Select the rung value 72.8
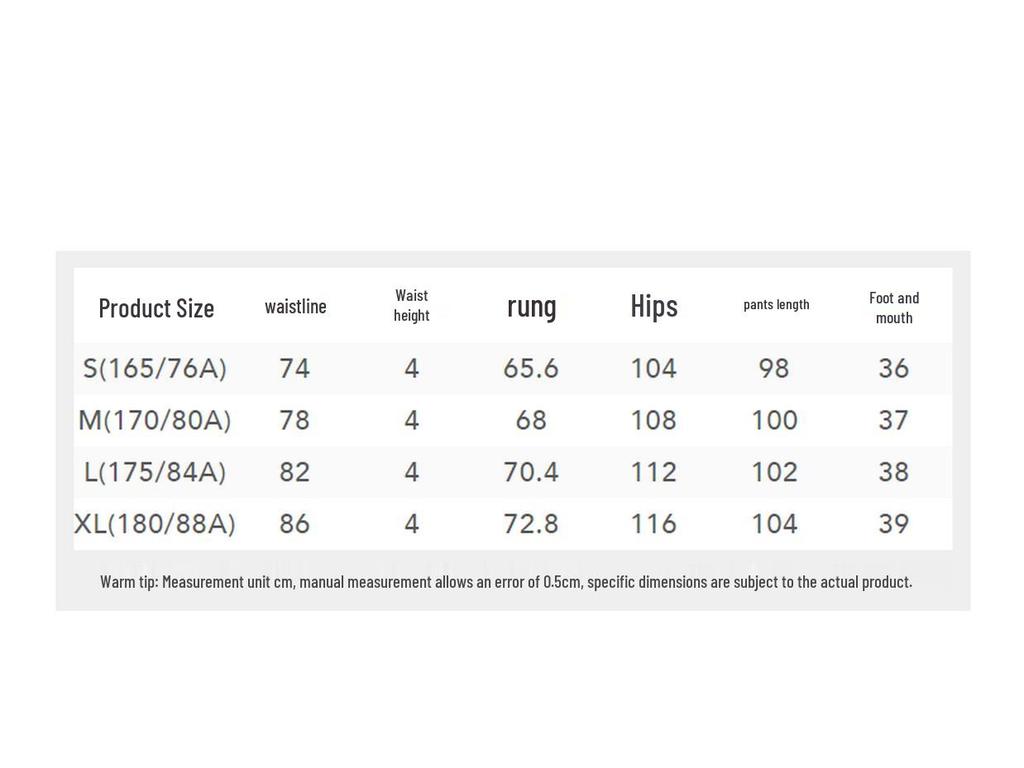The image size is (1024, 768). pyautogui.click(x=531, y=523)
